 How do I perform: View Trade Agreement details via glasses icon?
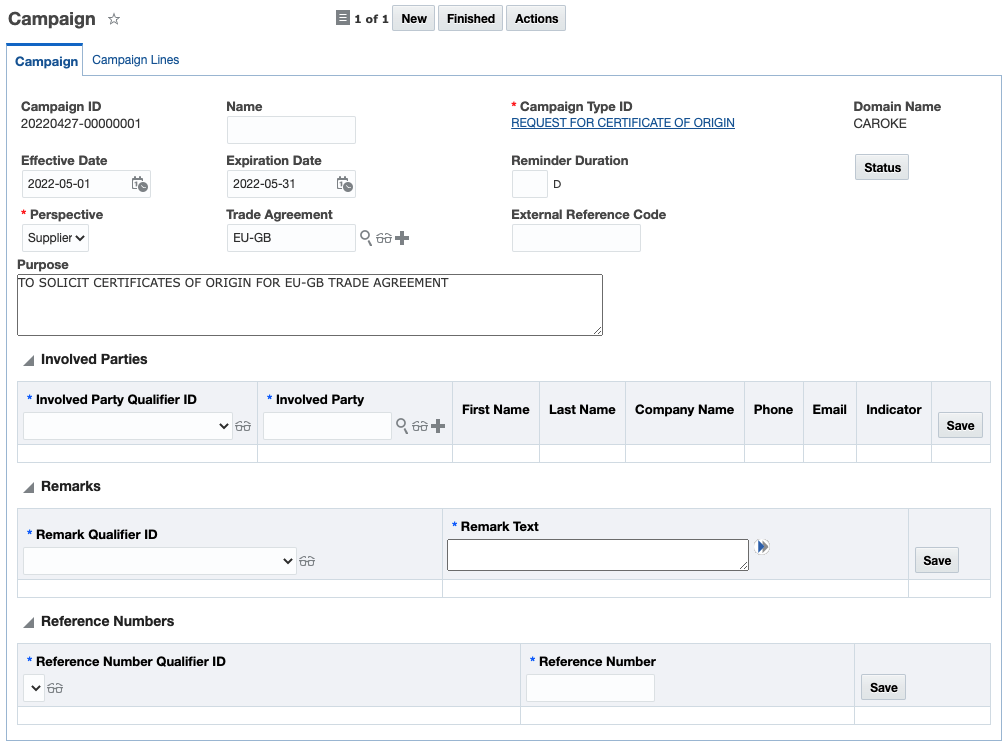[x=383, y=239]
